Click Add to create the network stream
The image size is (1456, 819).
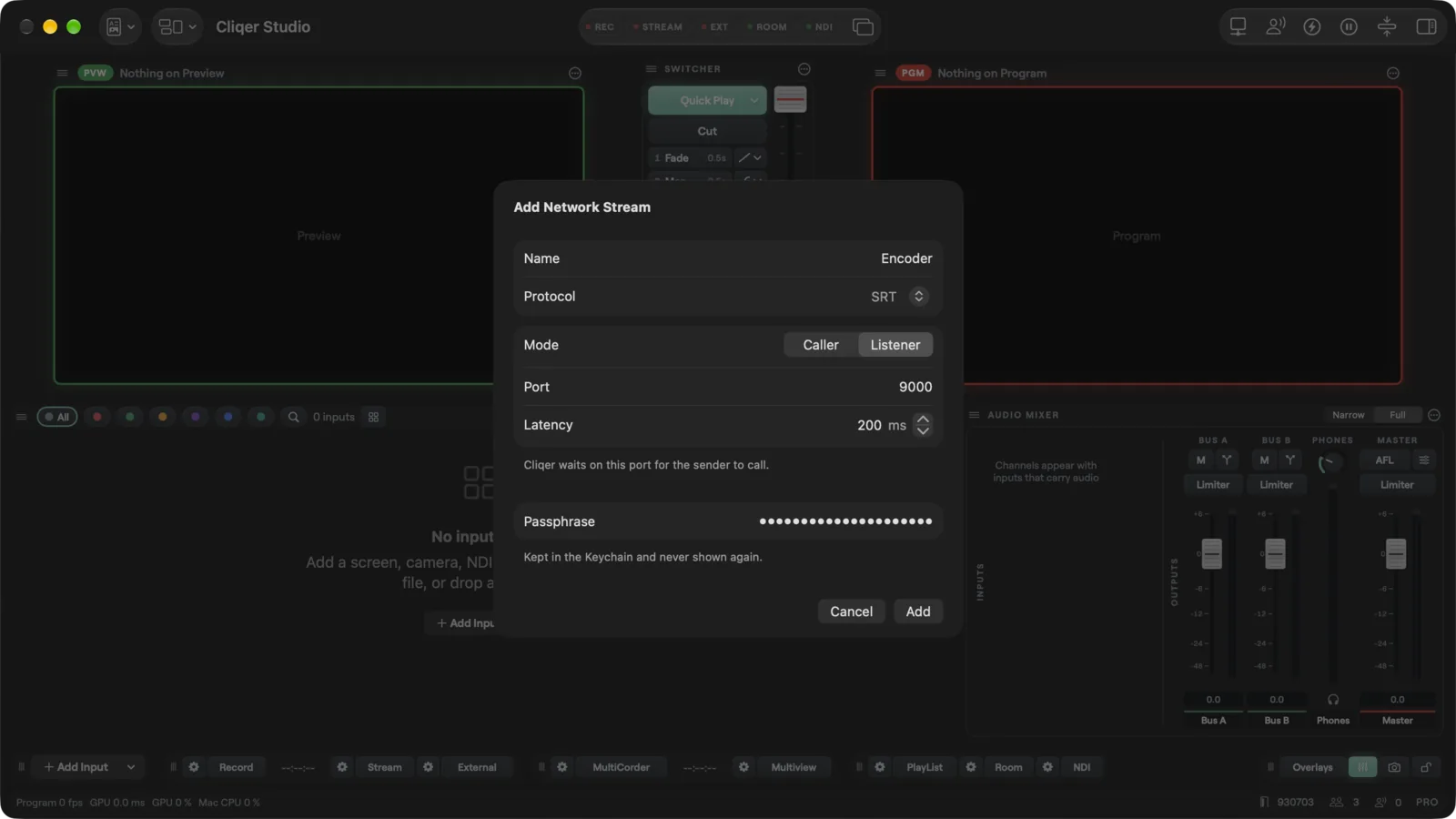[918, 612]
